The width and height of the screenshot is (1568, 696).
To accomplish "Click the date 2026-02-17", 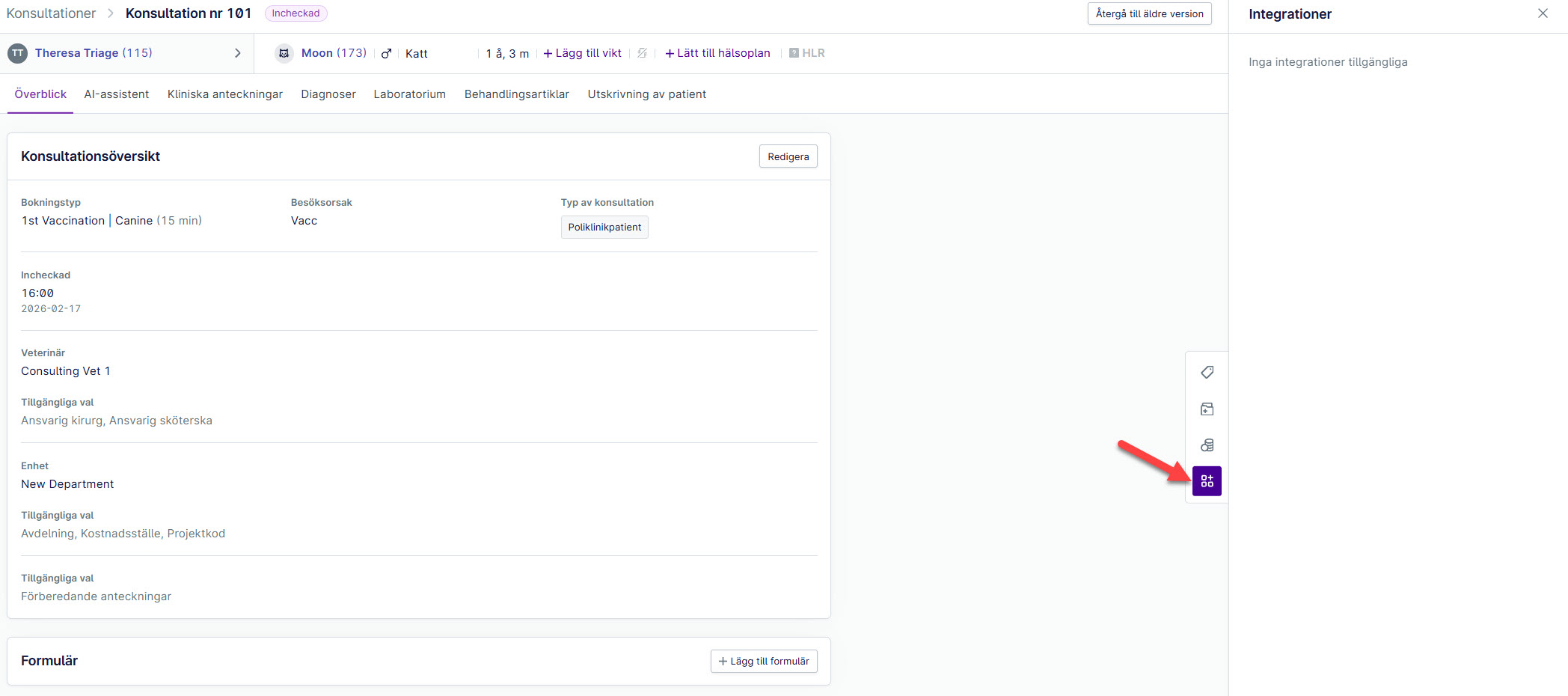I will pyautogui.click(x=51, y=308).
